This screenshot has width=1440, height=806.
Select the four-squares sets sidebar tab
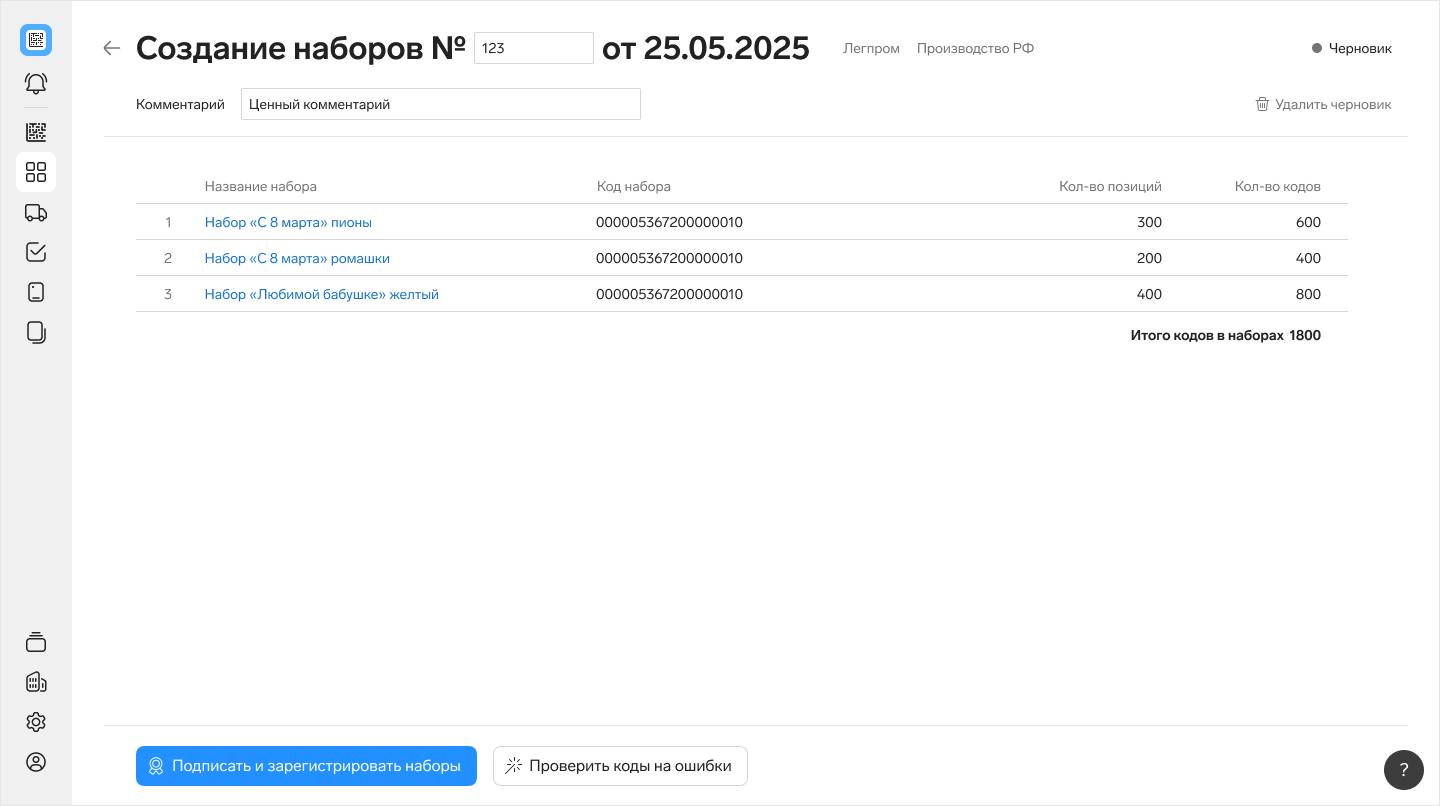coord(36,172)
